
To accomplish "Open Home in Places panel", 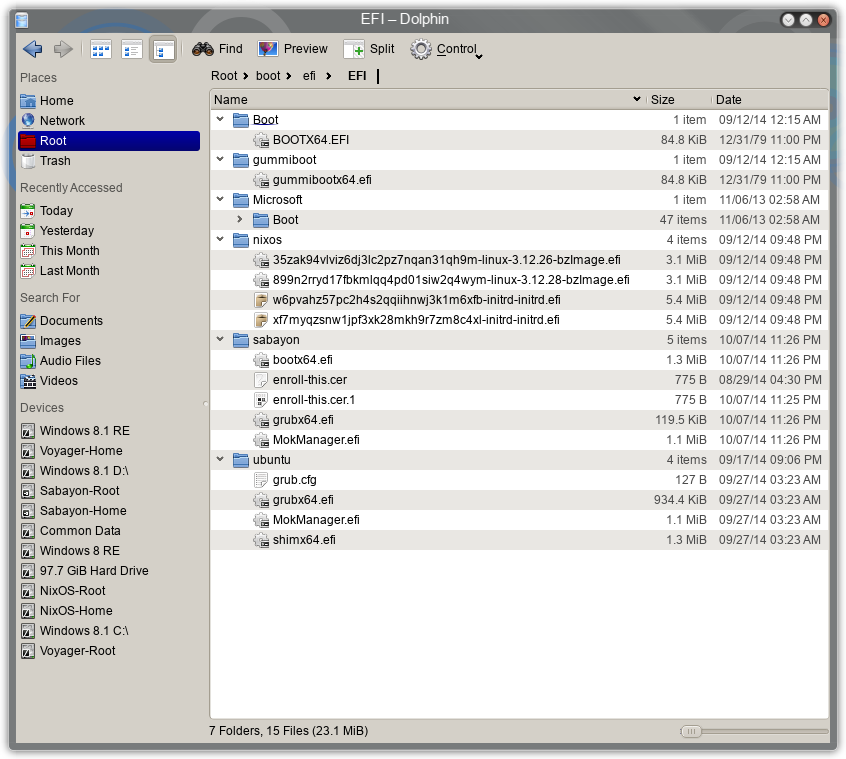I will click(109, 101).
